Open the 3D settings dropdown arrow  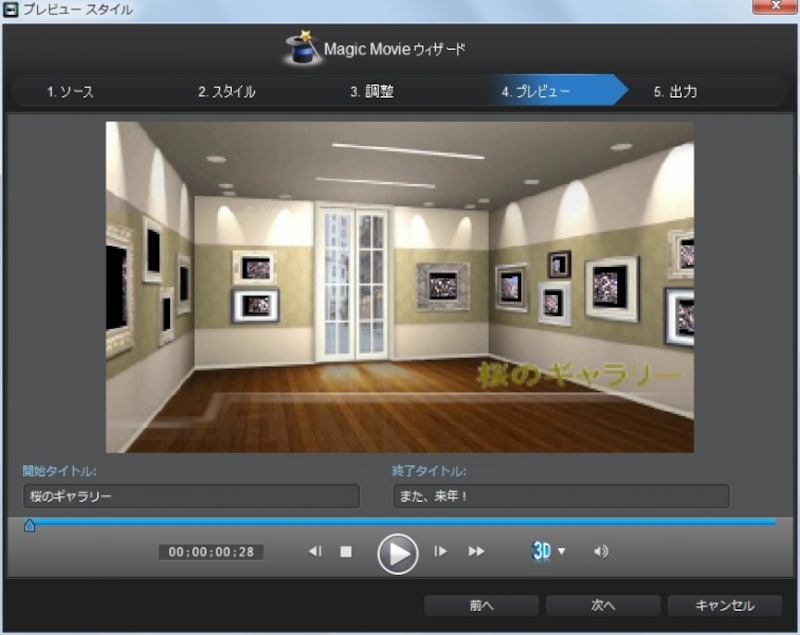[x=562, y=551]
